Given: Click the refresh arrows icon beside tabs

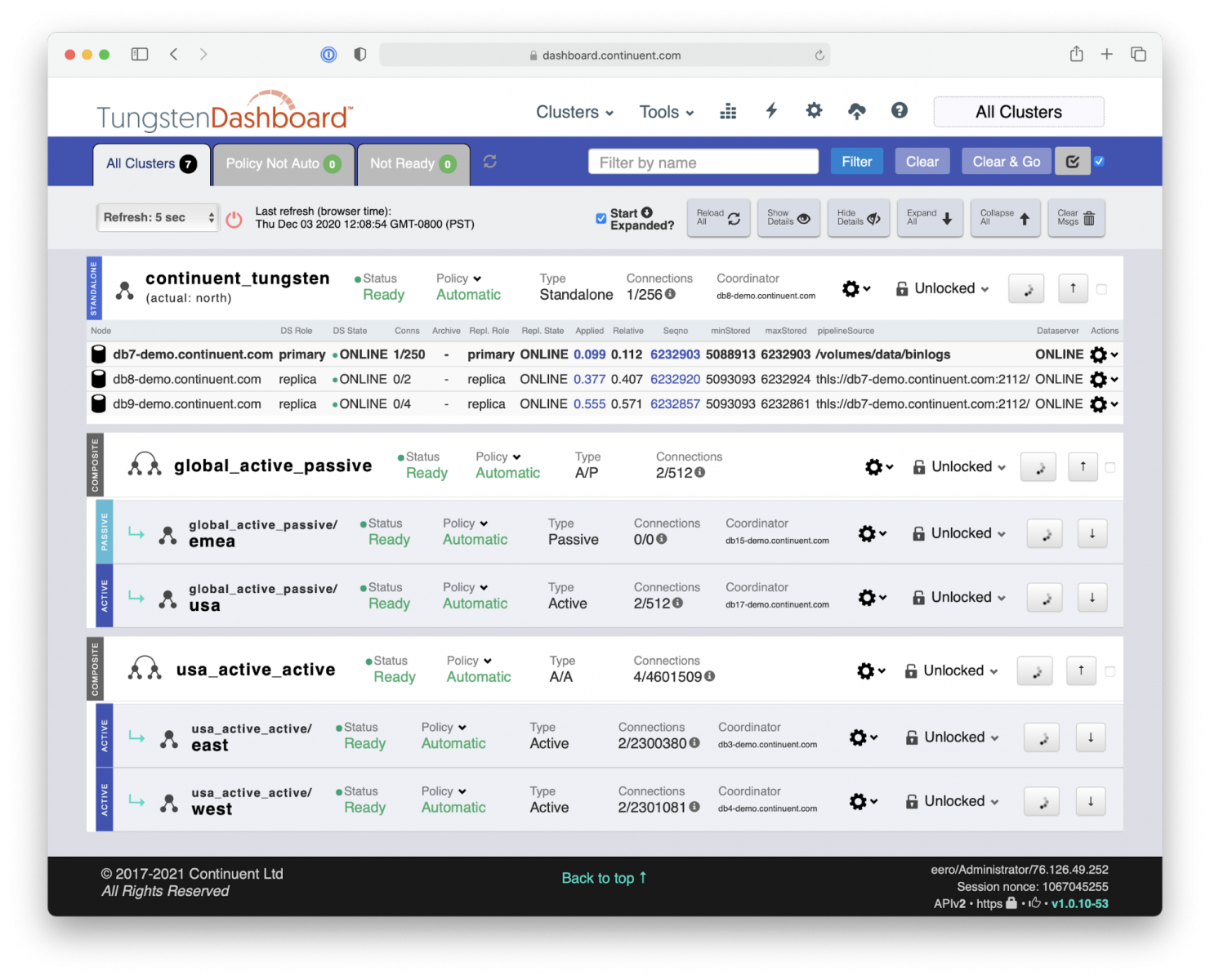Looking at the screenshot, I should [490, 162].
